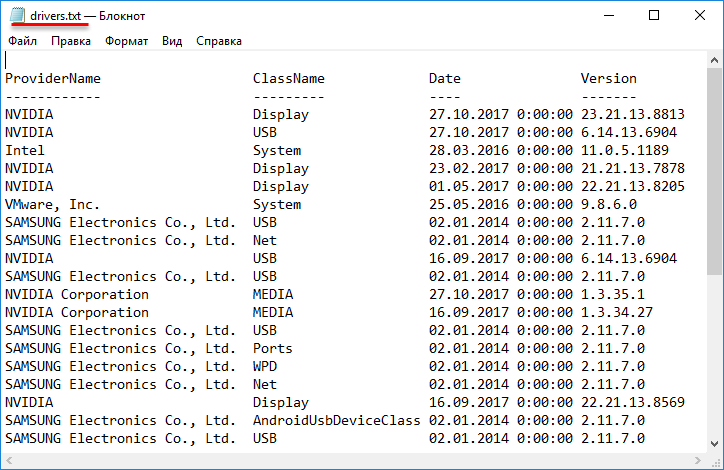
Task: Click date 25.05.2016 0:00:00
Action: 501,204
